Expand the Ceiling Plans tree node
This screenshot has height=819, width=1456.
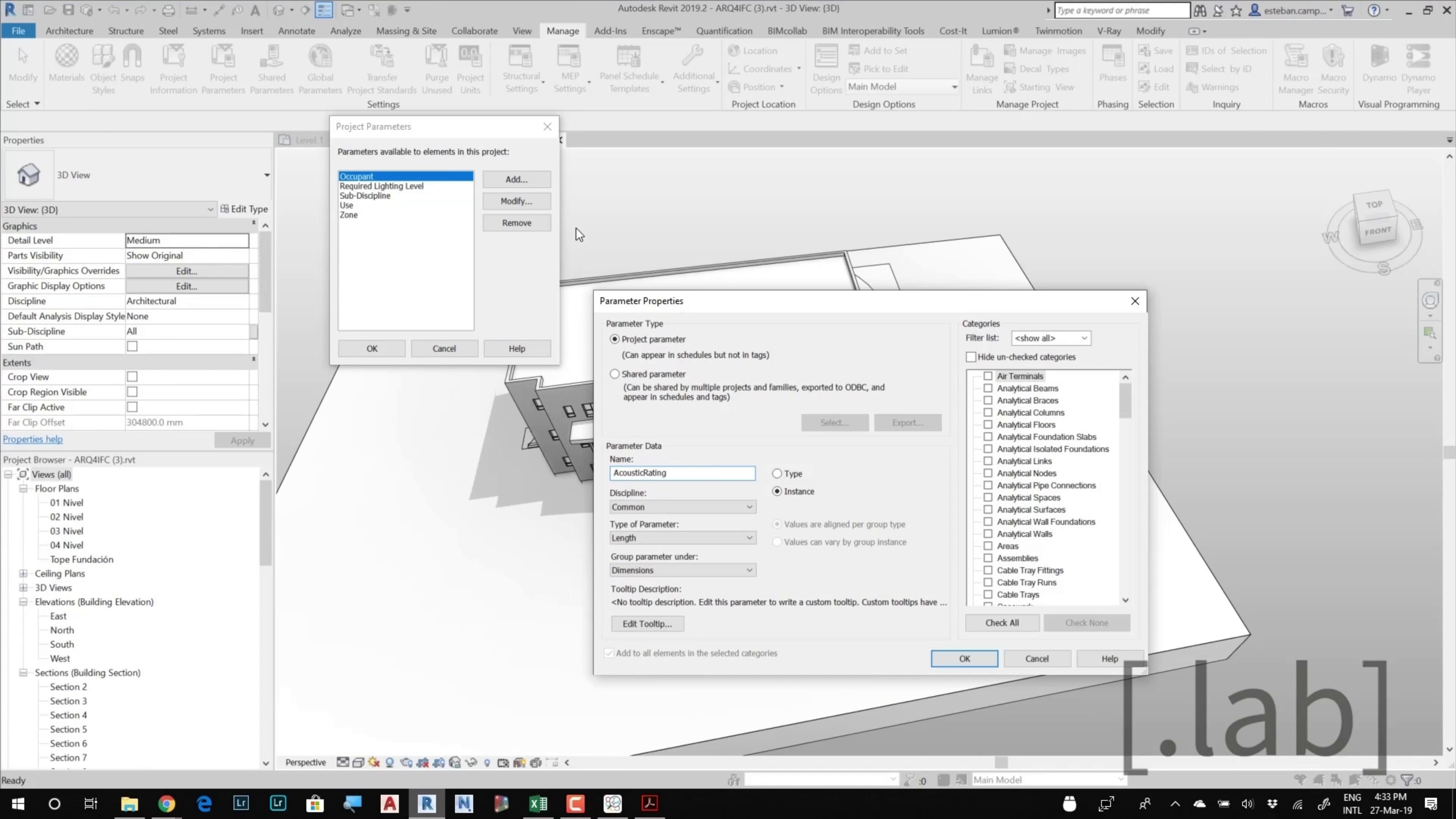click(x=23, y=574)
